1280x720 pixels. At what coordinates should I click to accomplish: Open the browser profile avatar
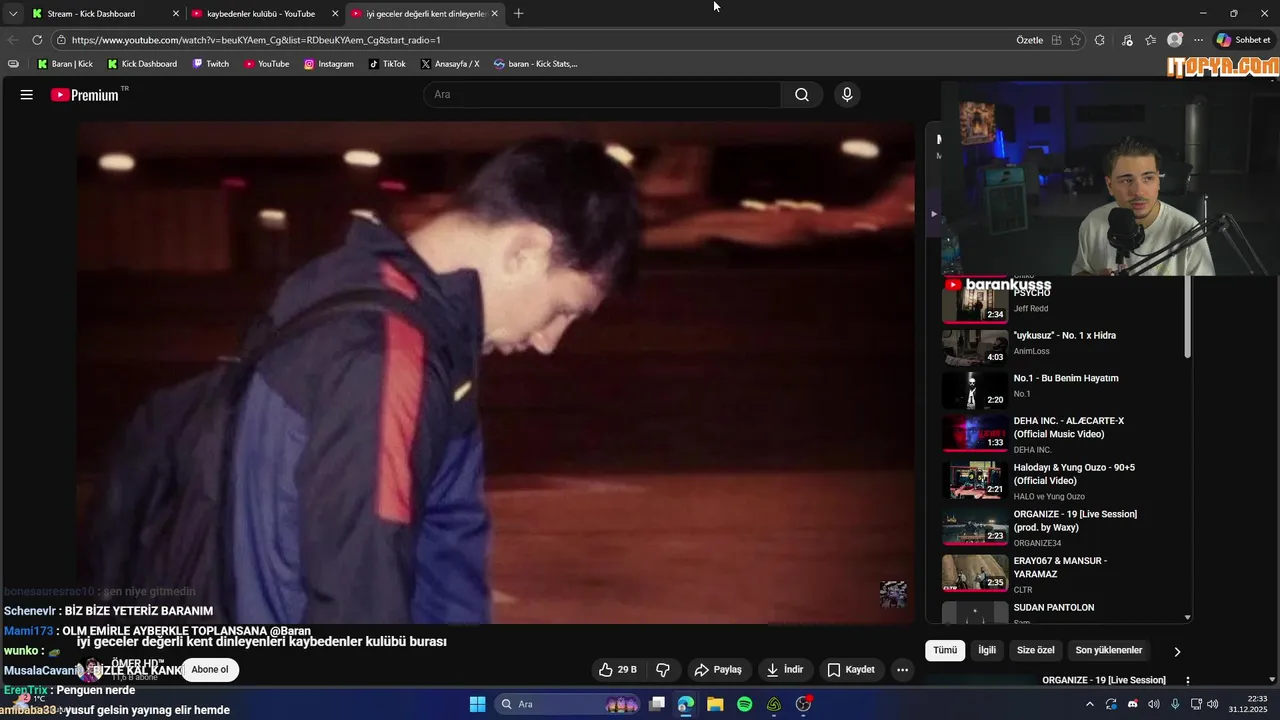1174,40
